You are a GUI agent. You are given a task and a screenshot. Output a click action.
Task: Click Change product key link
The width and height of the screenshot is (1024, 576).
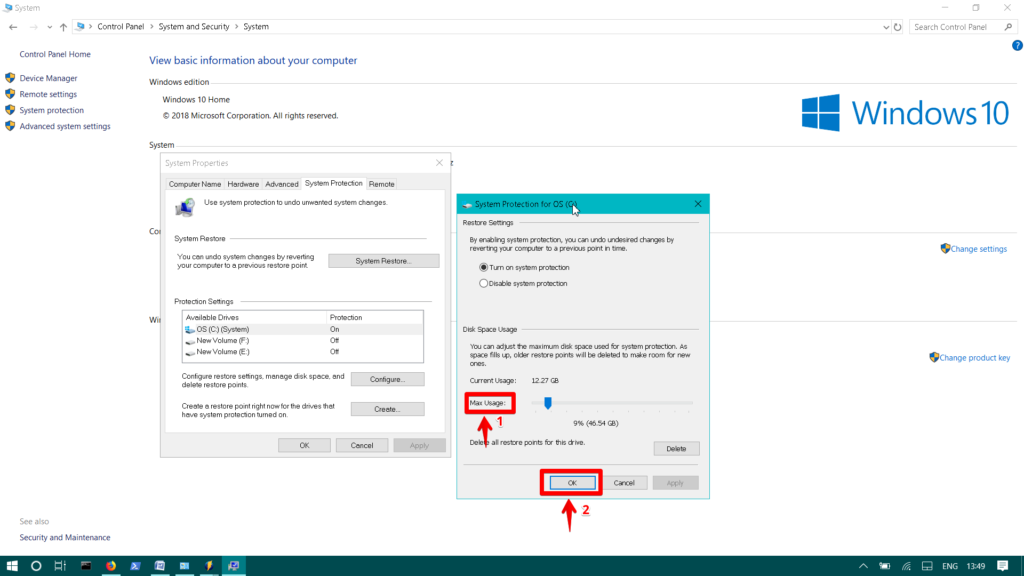point(974,358)
